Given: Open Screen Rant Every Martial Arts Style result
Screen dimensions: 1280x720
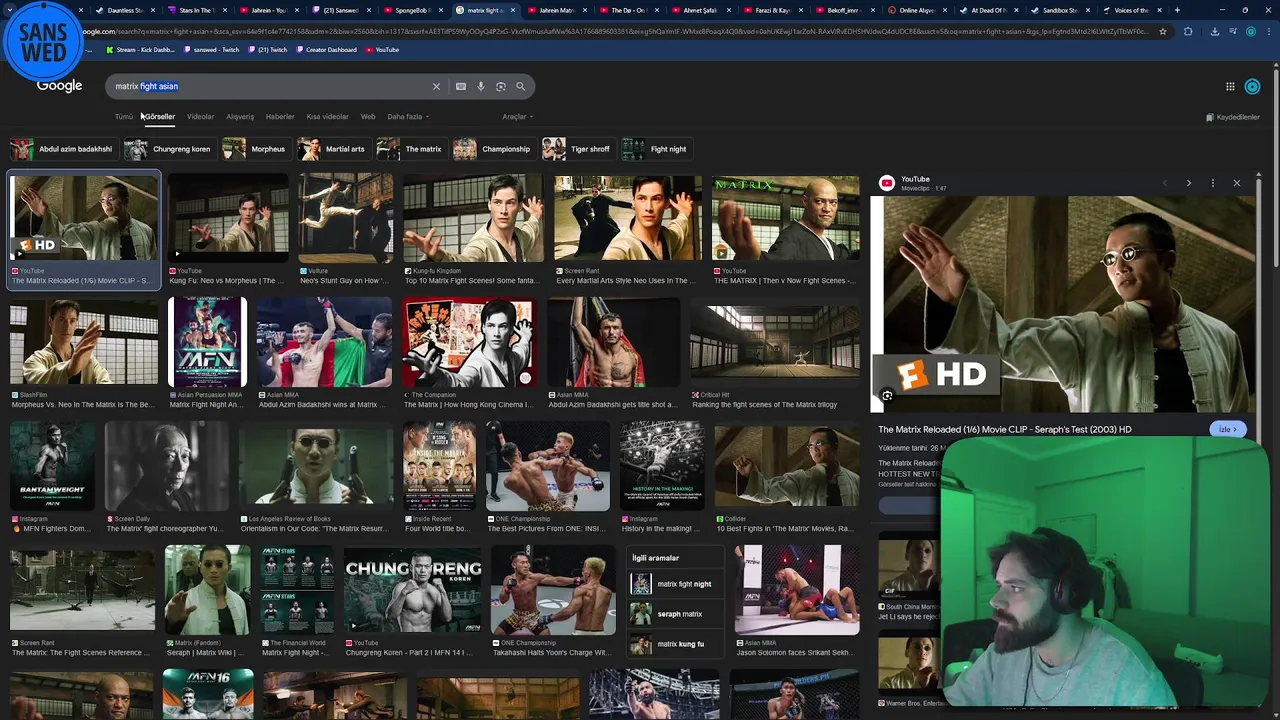Looking at the screenshot, I should 628,218.
